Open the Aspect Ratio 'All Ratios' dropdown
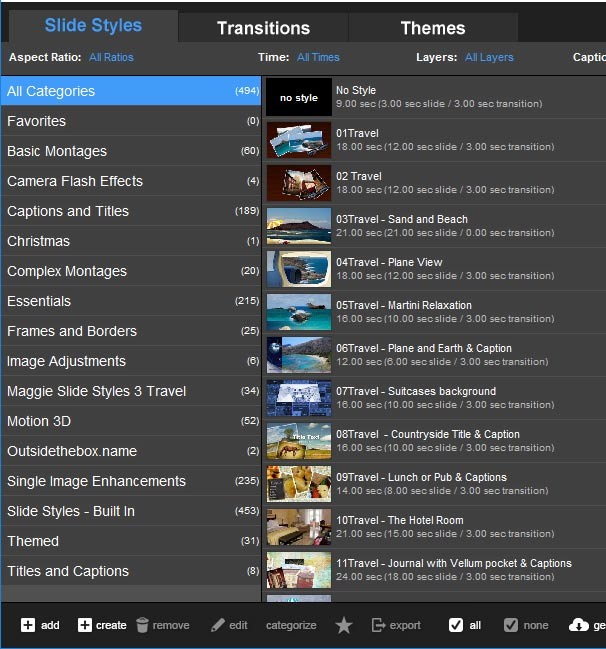 111,58
